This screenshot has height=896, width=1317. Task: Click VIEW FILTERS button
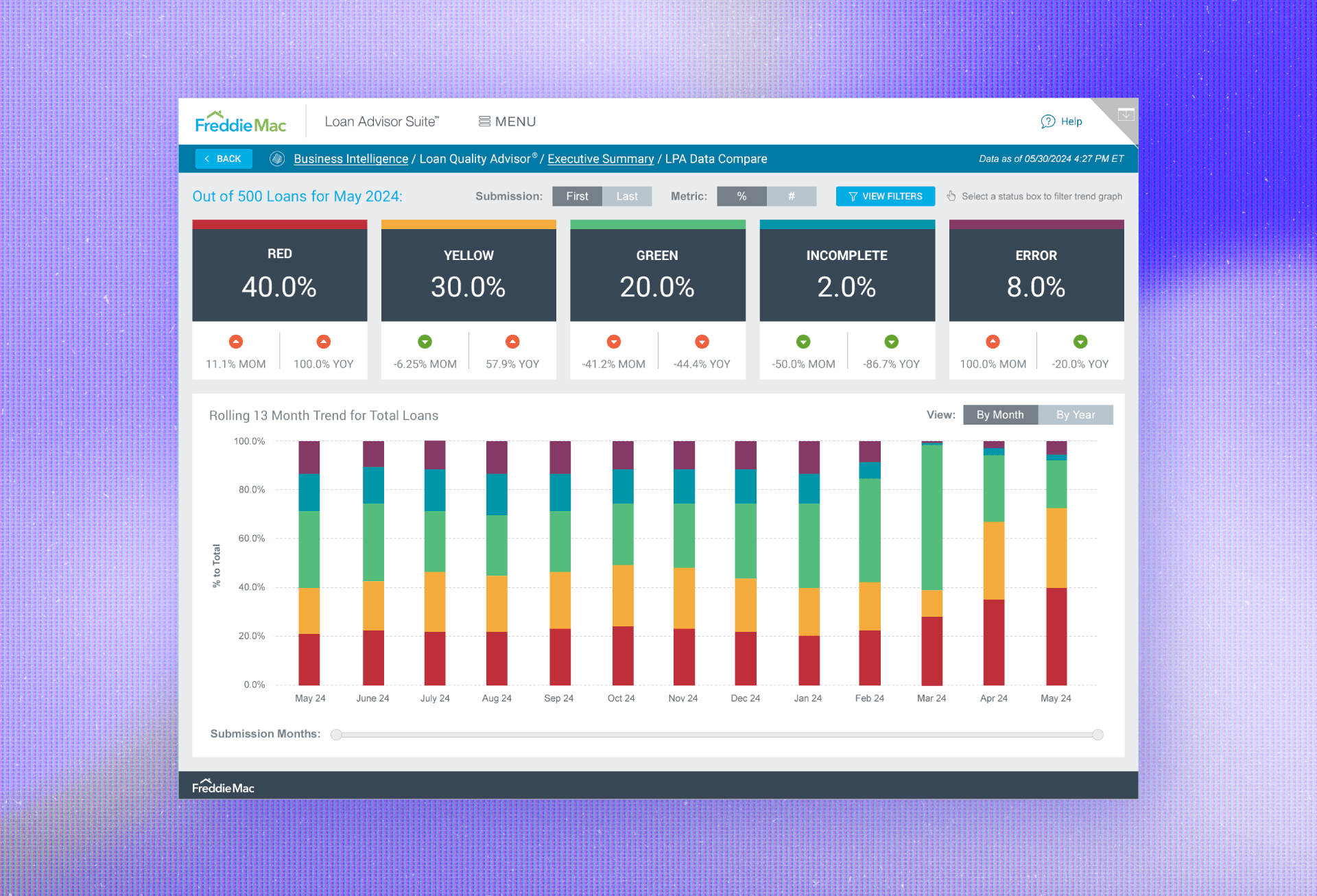coord(885,196)
